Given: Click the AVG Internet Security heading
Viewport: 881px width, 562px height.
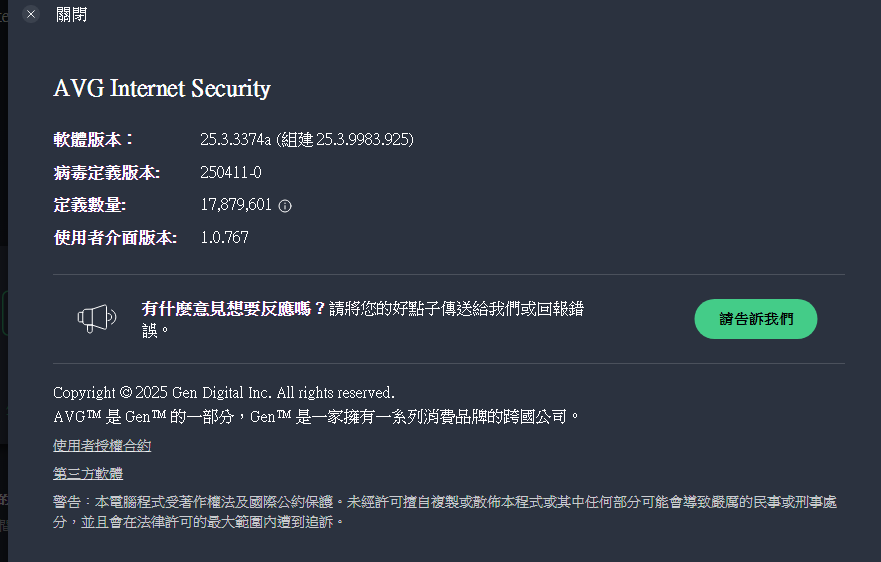Looking at the screenshot, I should tap(162, 88).
